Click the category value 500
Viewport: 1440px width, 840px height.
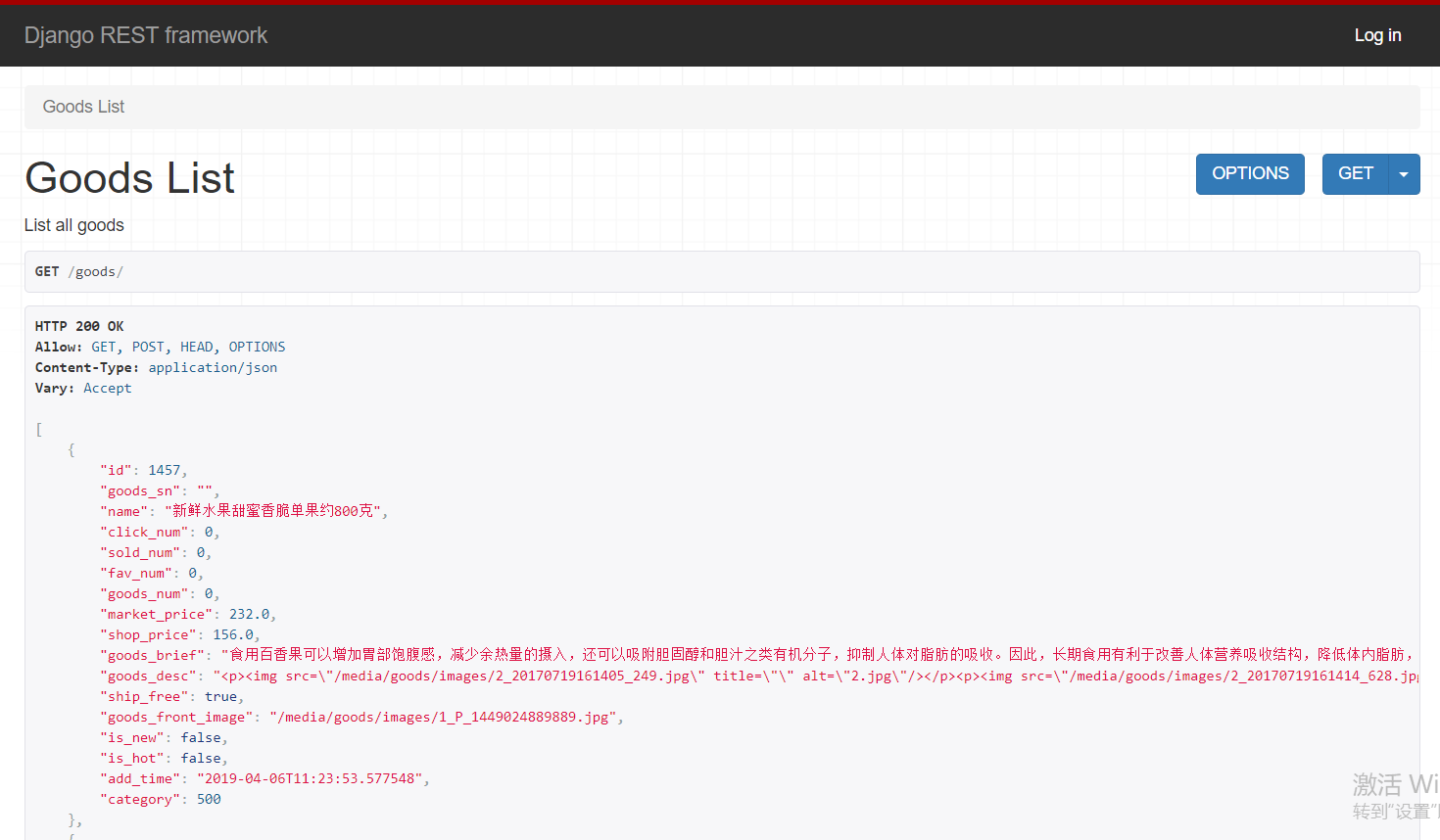(209, 799)
